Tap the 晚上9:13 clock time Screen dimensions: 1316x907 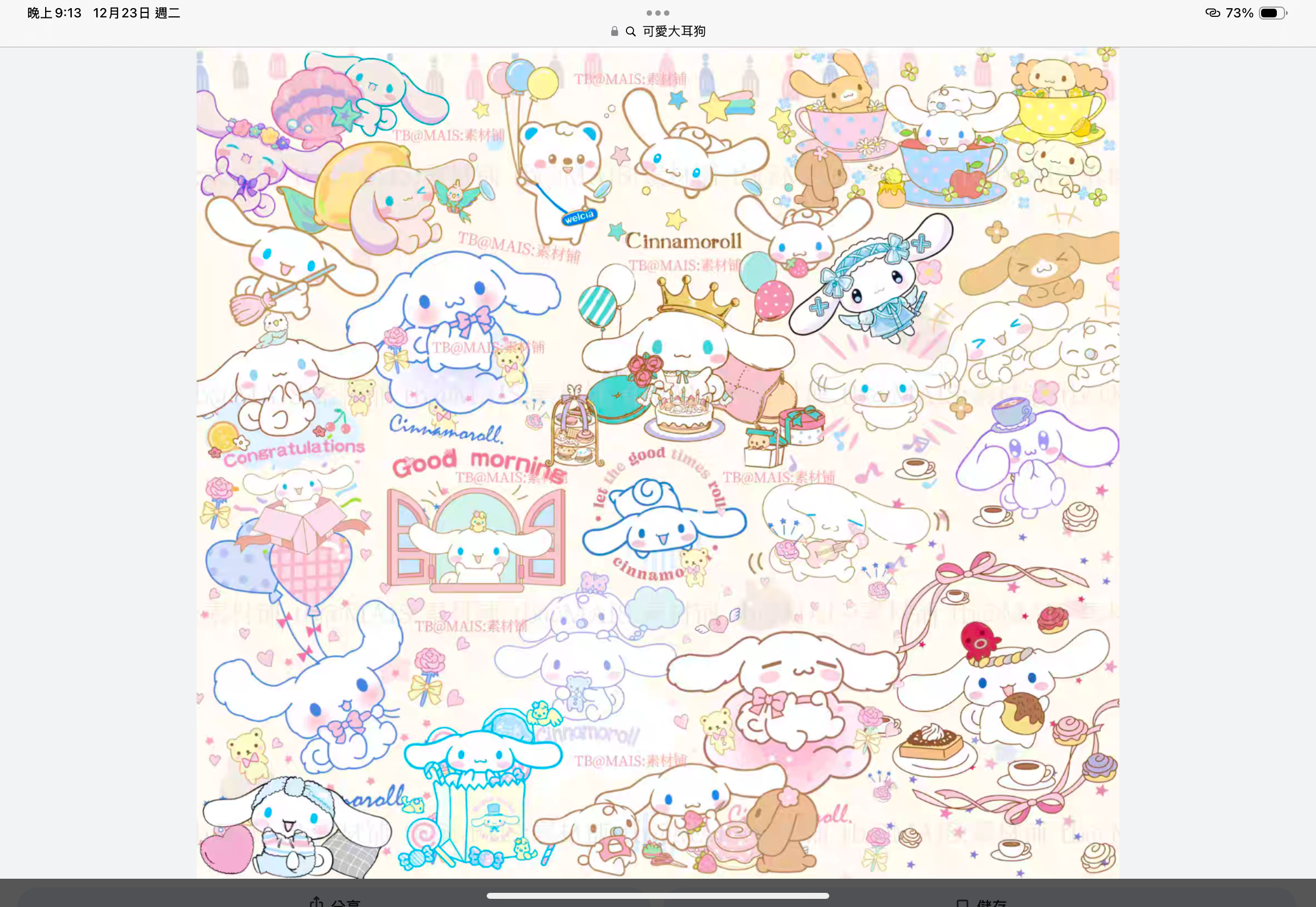(x=54, y=13)
